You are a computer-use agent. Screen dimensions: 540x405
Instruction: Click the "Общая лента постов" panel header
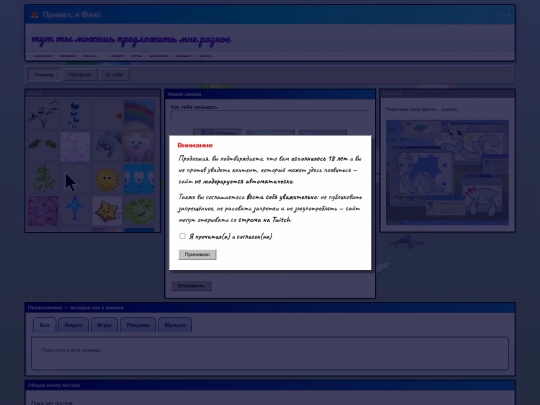click(x=270, y=385)
